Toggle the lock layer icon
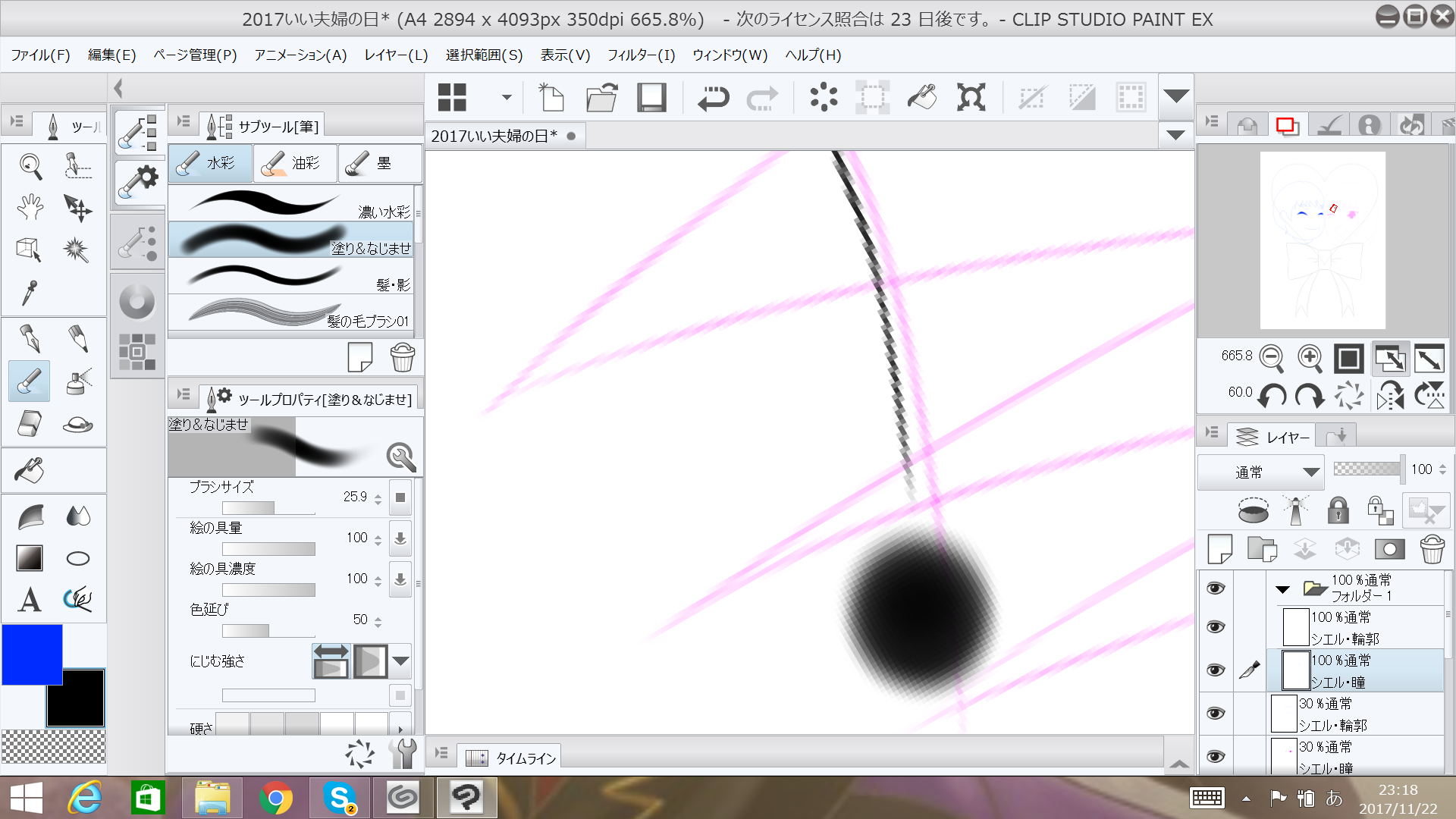 point(1338,510)
